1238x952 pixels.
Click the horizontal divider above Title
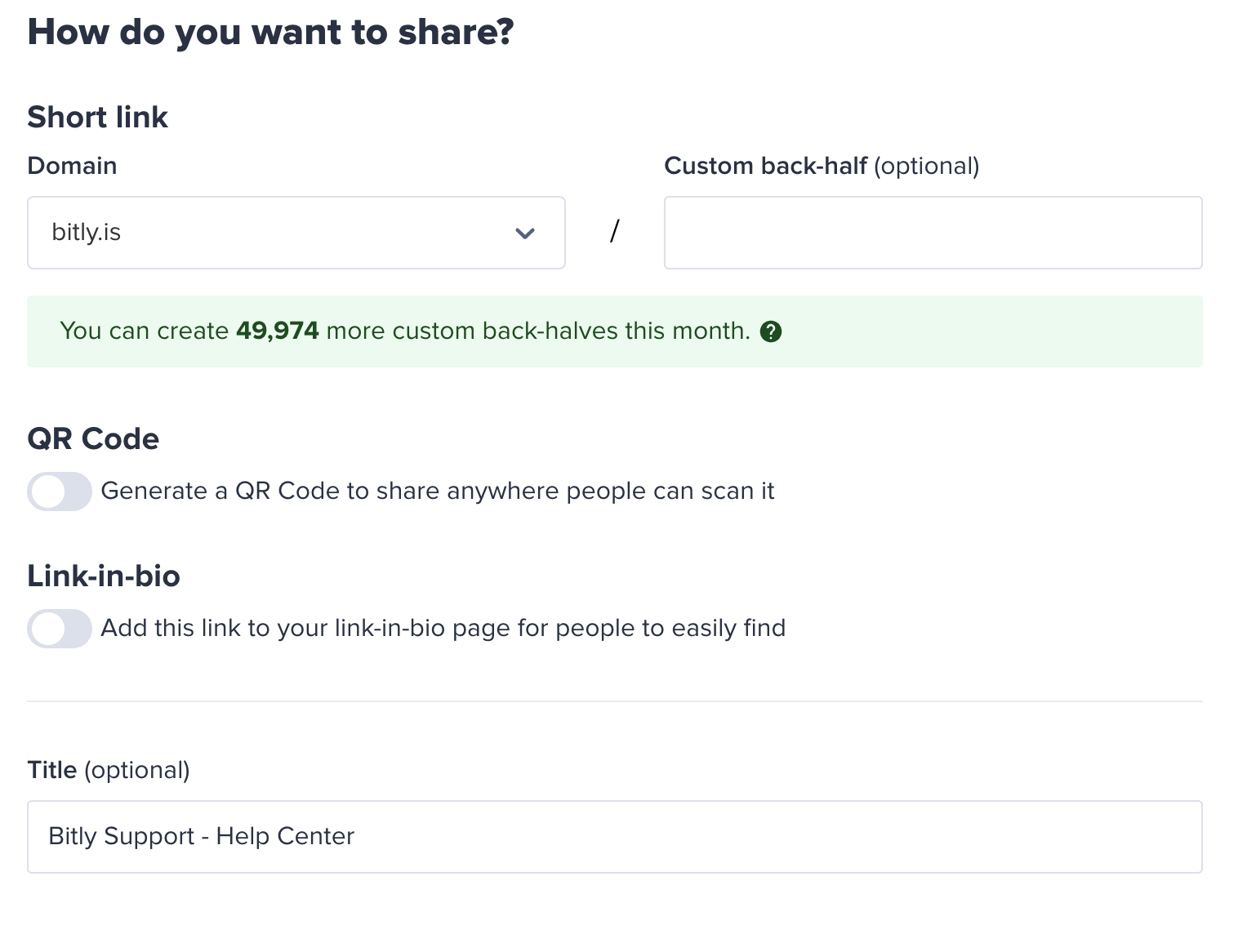[614, 701]
